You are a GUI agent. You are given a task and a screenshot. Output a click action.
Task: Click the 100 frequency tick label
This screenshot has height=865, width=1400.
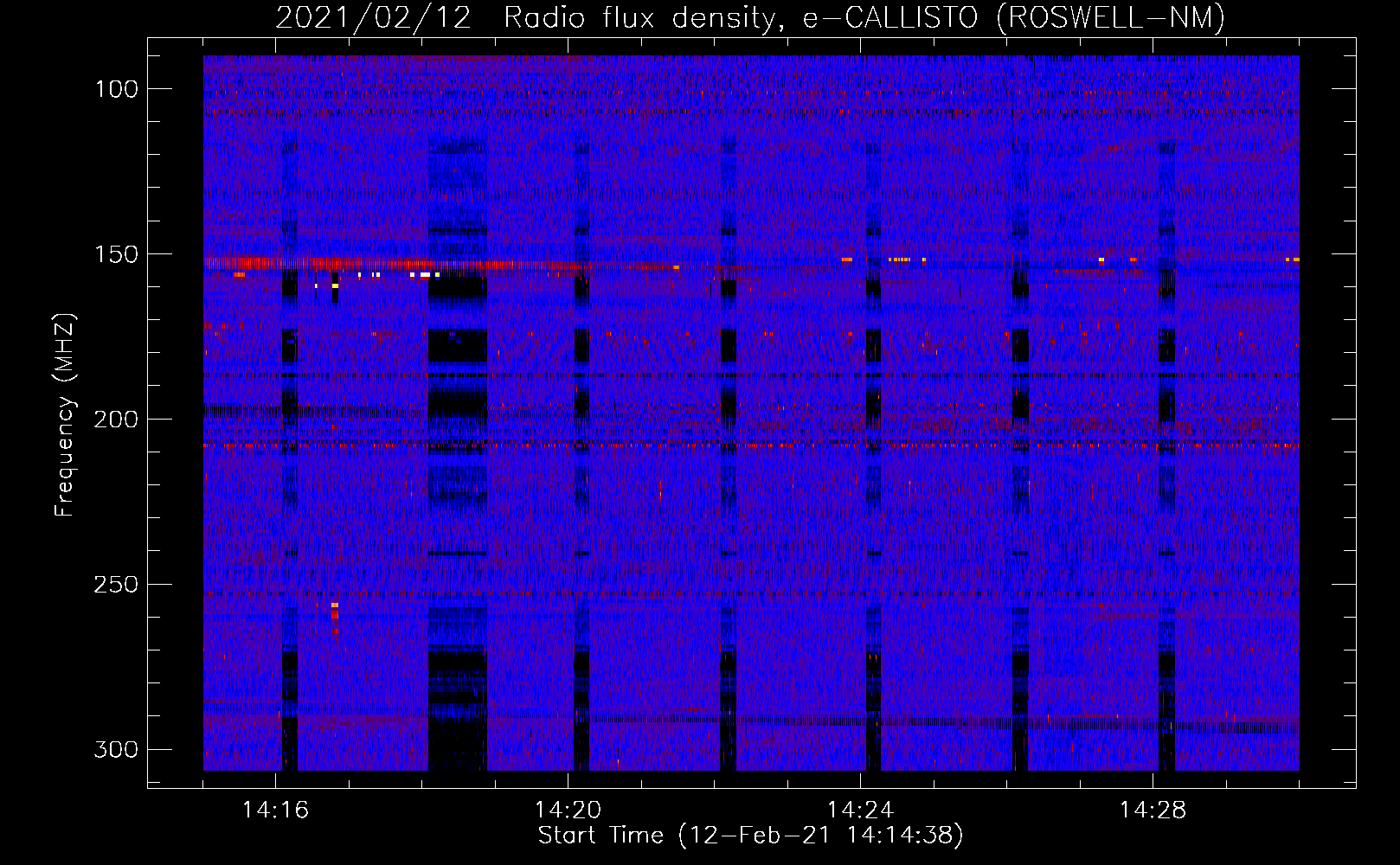(x=115, y=89)
